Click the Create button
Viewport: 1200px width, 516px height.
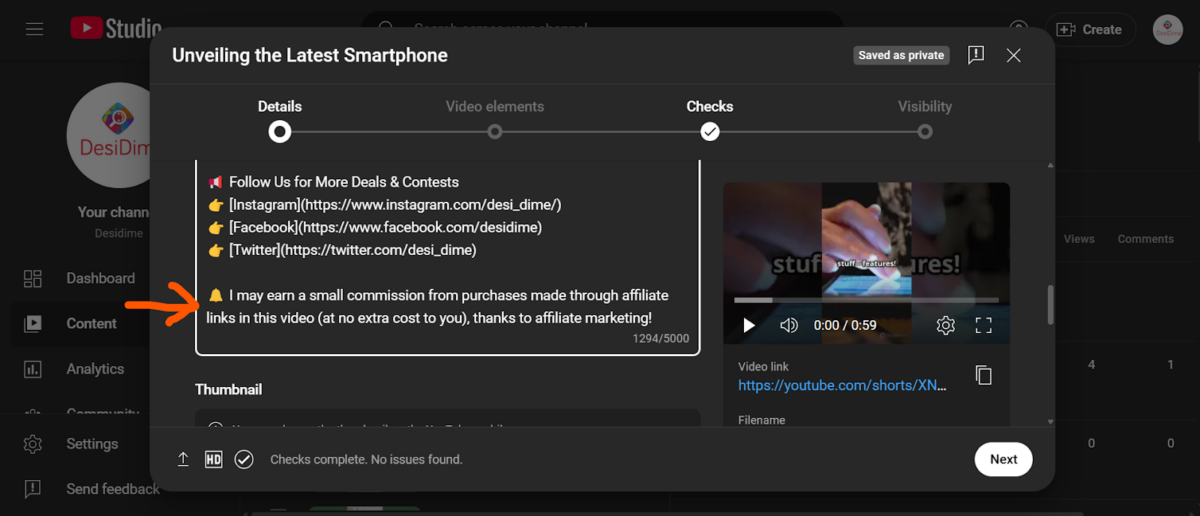(x=1090, y=29)
